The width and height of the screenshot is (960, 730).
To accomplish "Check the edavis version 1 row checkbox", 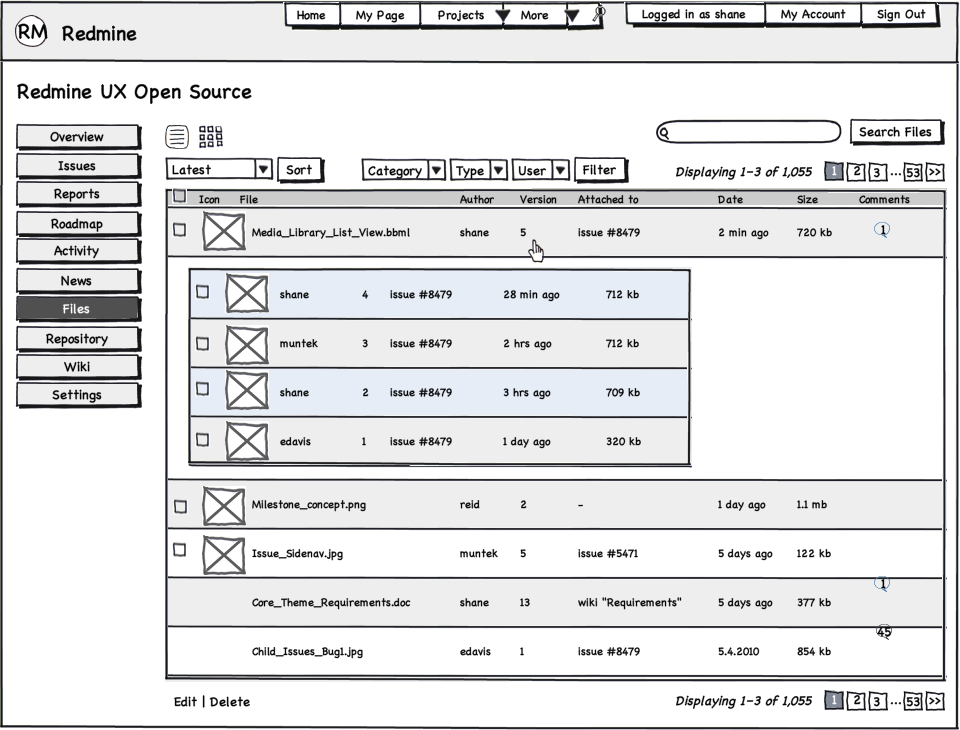I will point(203,440).
